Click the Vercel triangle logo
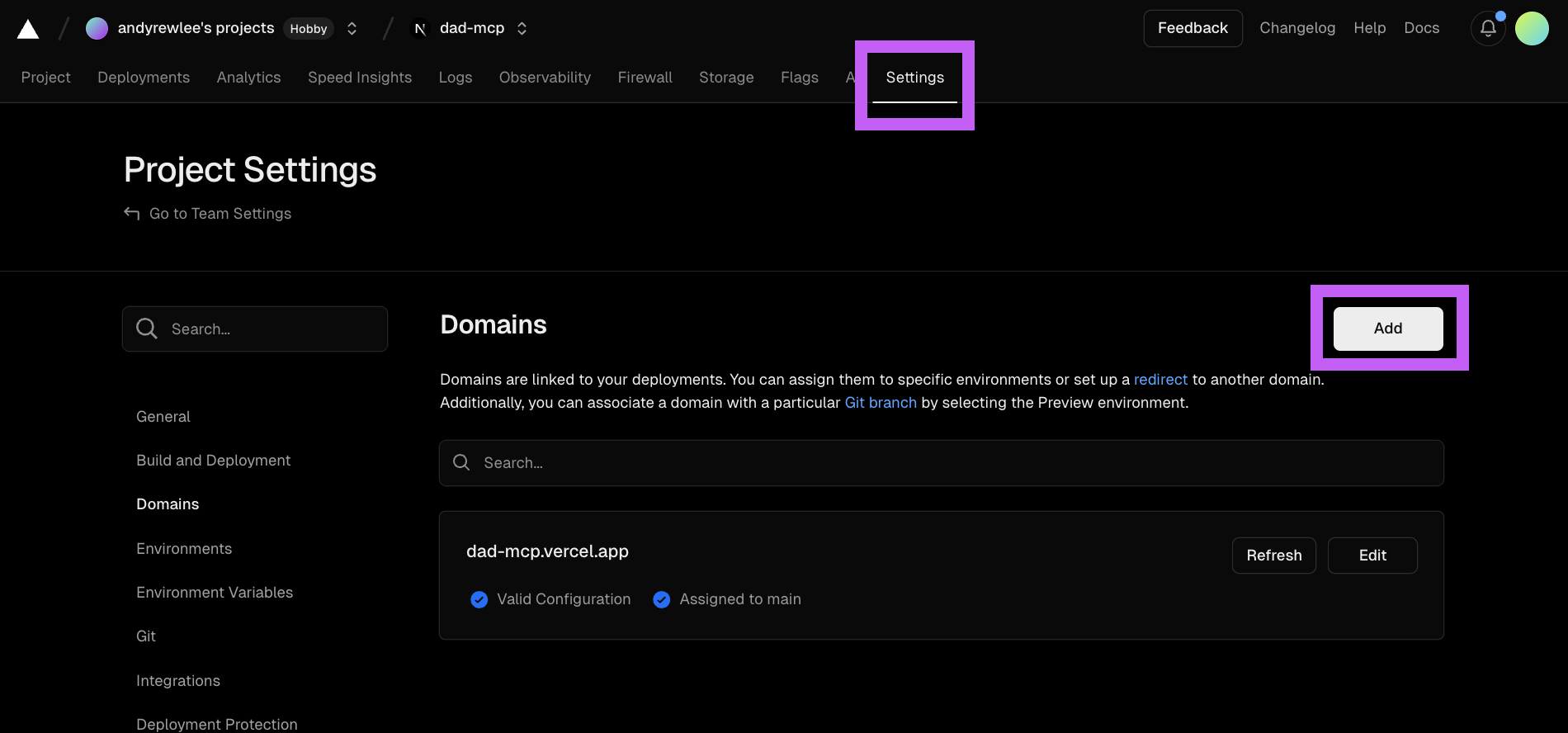1568x733 pixels. click(28, 29)
